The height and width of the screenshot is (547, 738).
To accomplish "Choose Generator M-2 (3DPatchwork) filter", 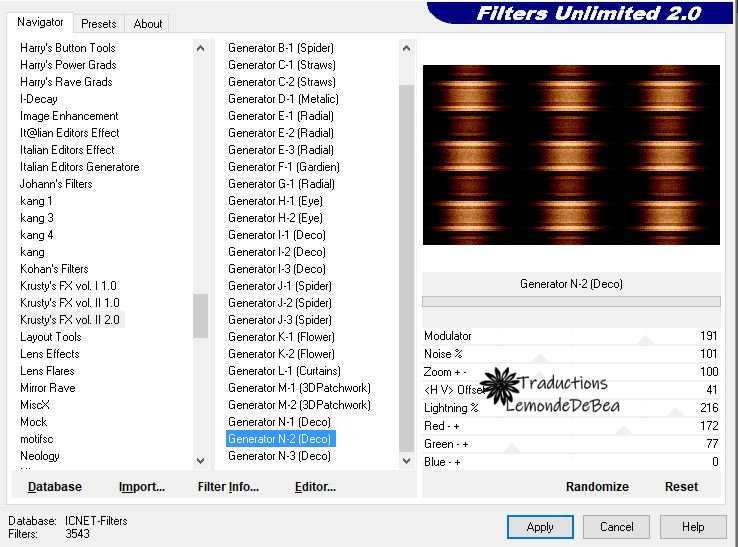I will [299, 405].
